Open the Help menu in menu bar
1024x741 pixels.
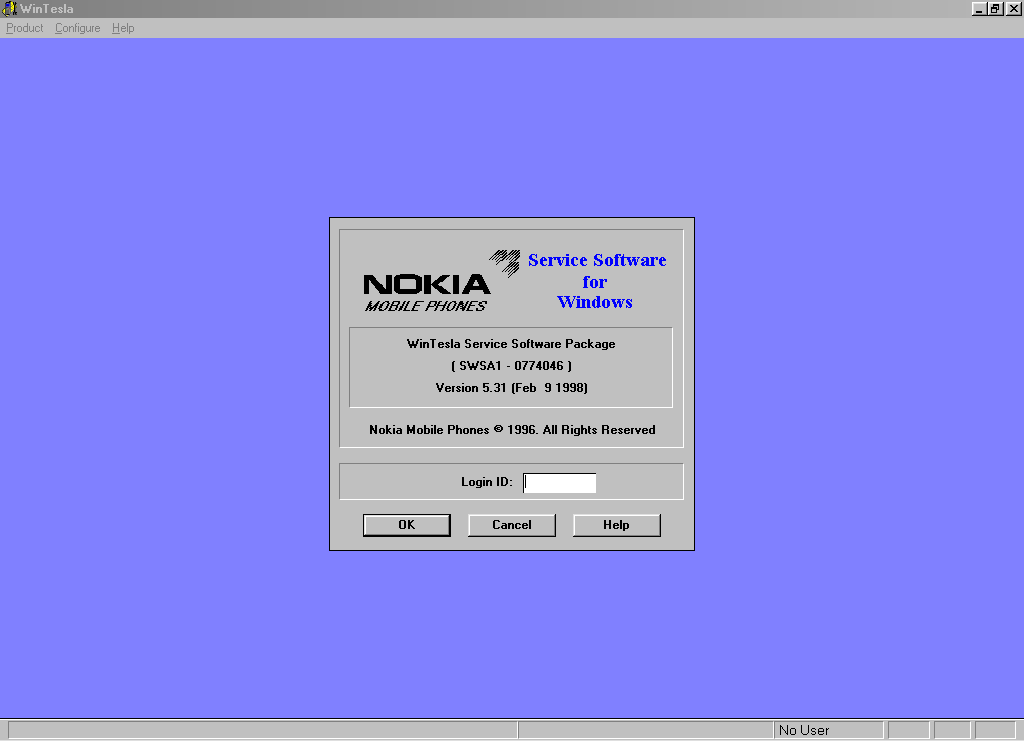coord(123,28)
